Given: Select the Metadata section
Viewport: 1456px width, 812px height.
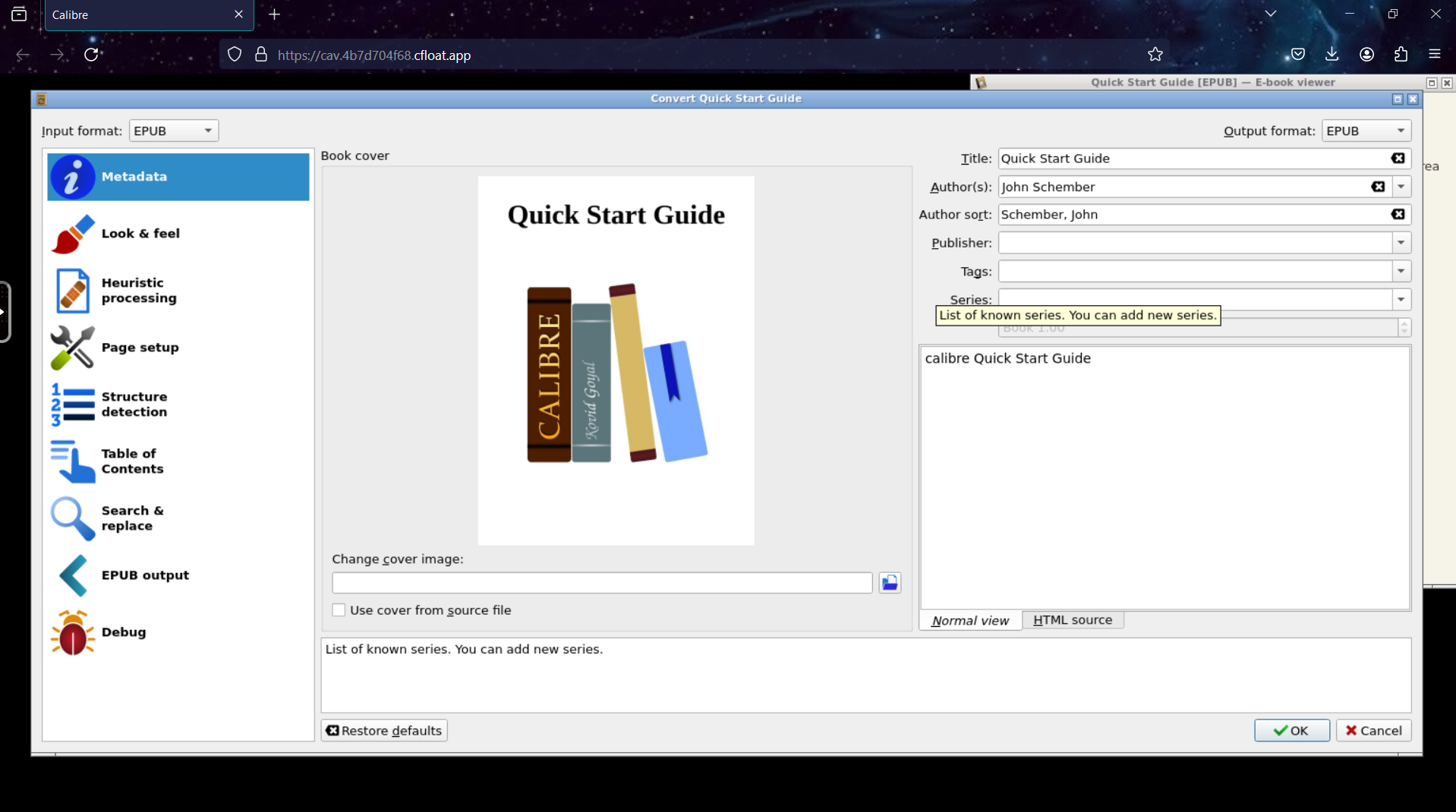Looking at the screenshot, I should coord(178,177).
